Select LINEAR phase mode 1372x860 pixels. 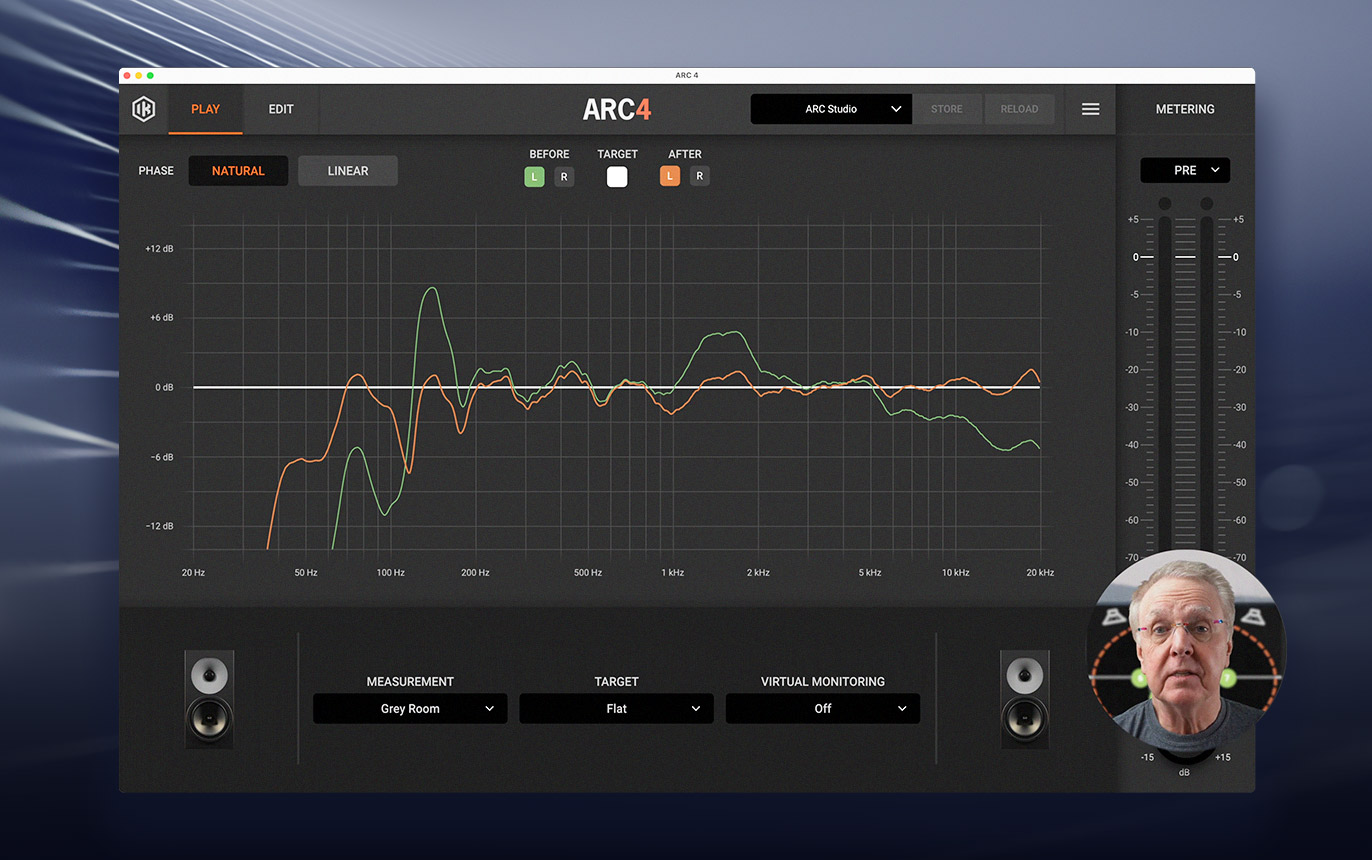(x=348, y=171)
